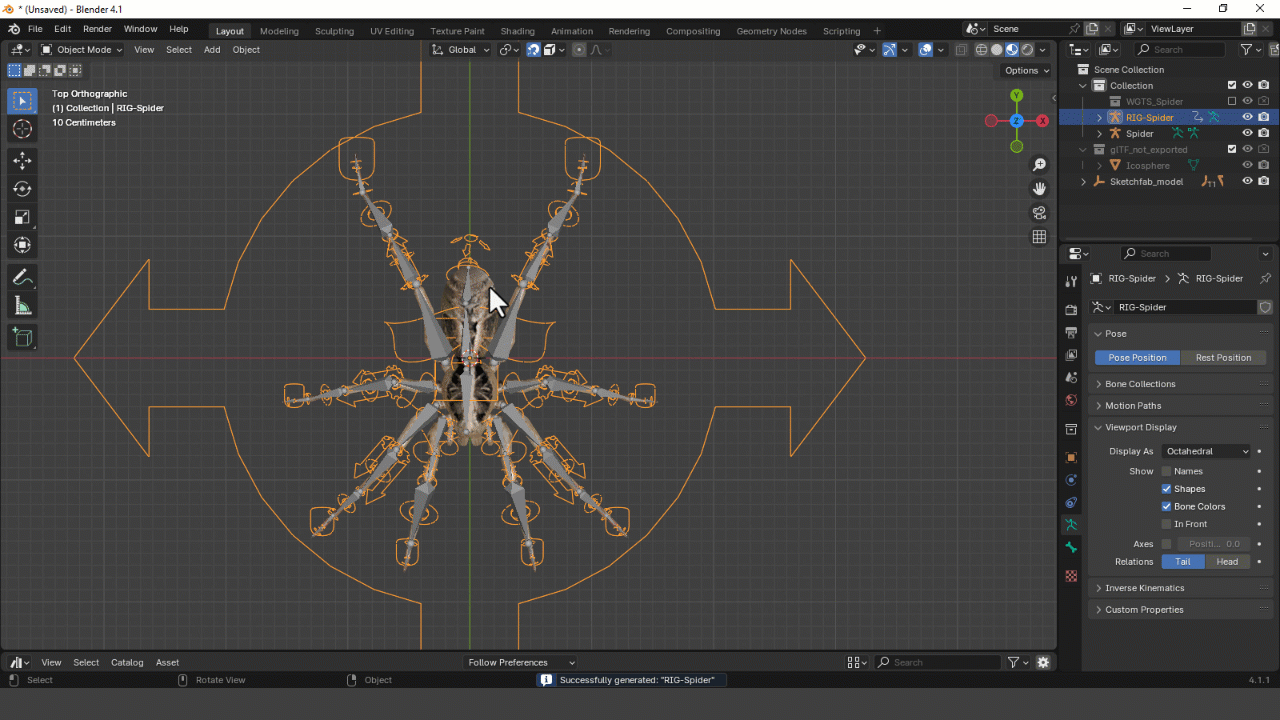Activate the Scale tool
Viewport: 1280px width, 720px height.
[x=22, y=217]
